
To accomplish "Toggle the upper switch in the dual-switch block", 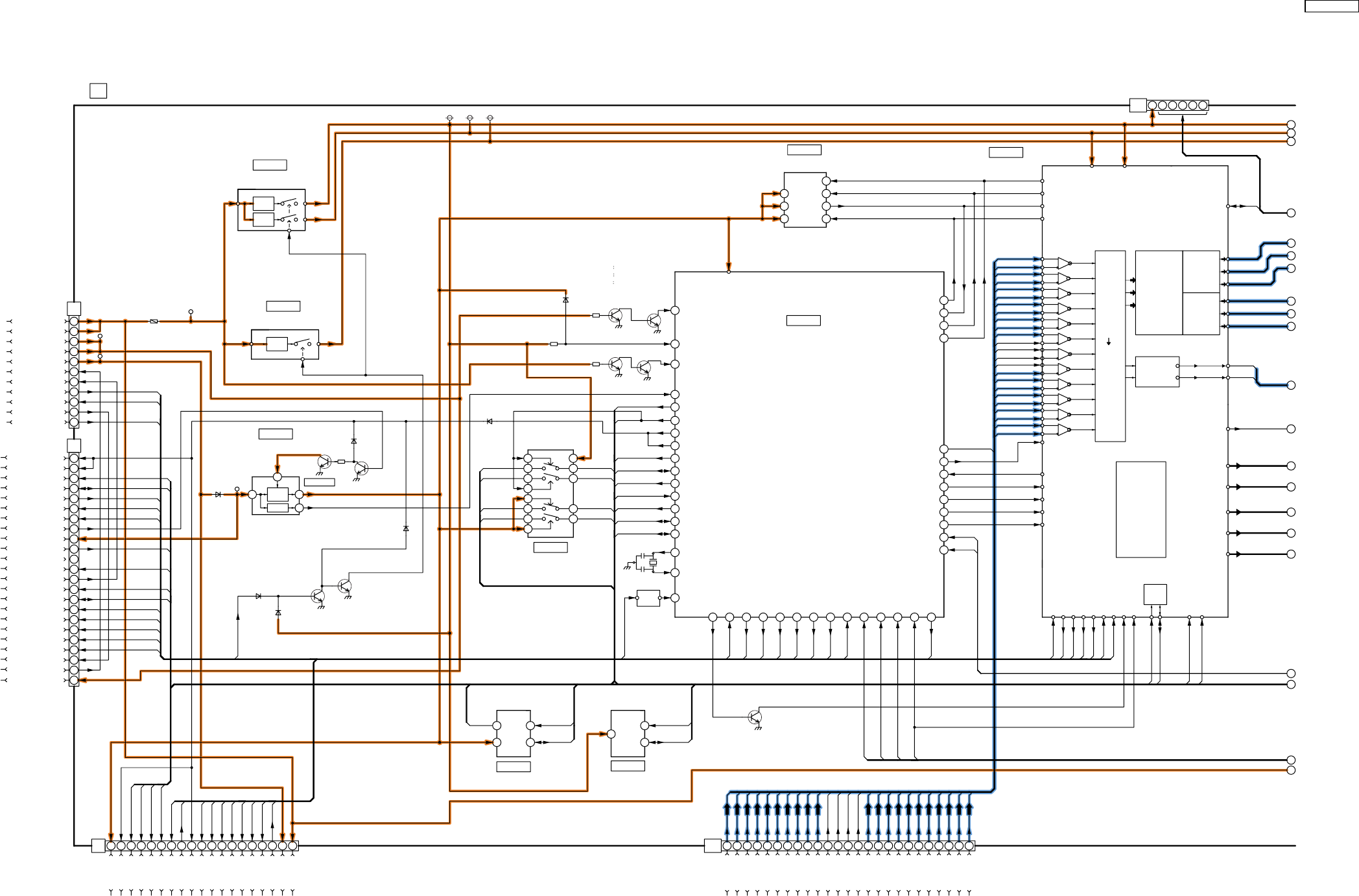I will [x=290, y=202].
